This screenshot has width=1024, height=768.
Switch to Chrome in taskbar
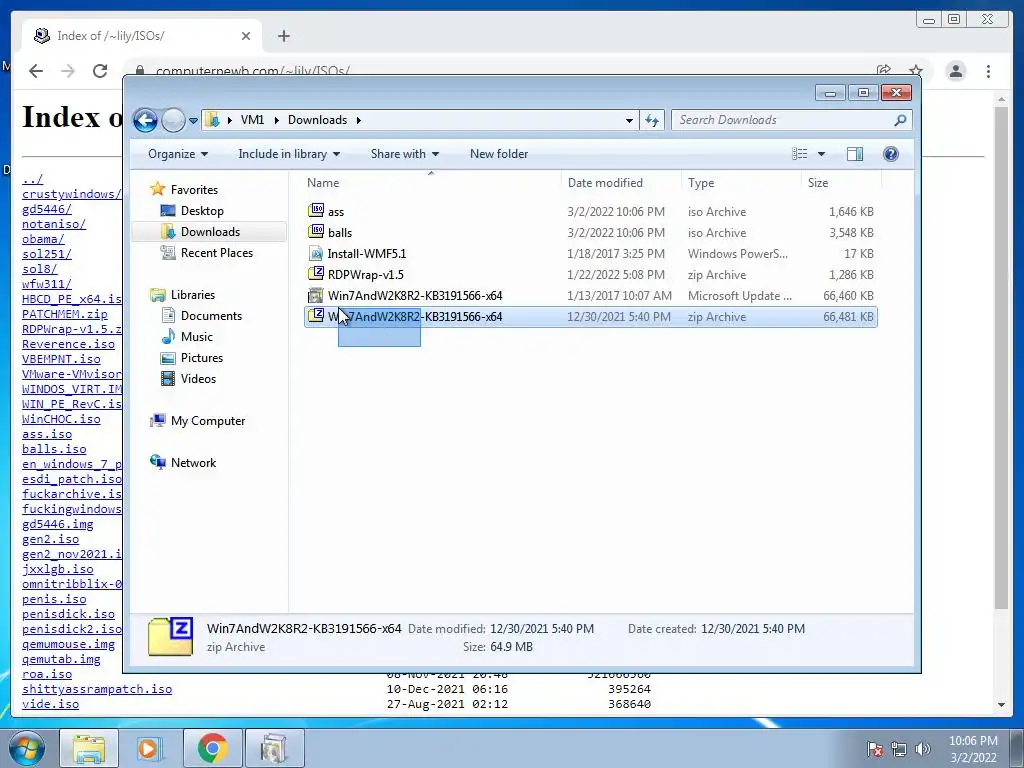[x=212, y=748]
